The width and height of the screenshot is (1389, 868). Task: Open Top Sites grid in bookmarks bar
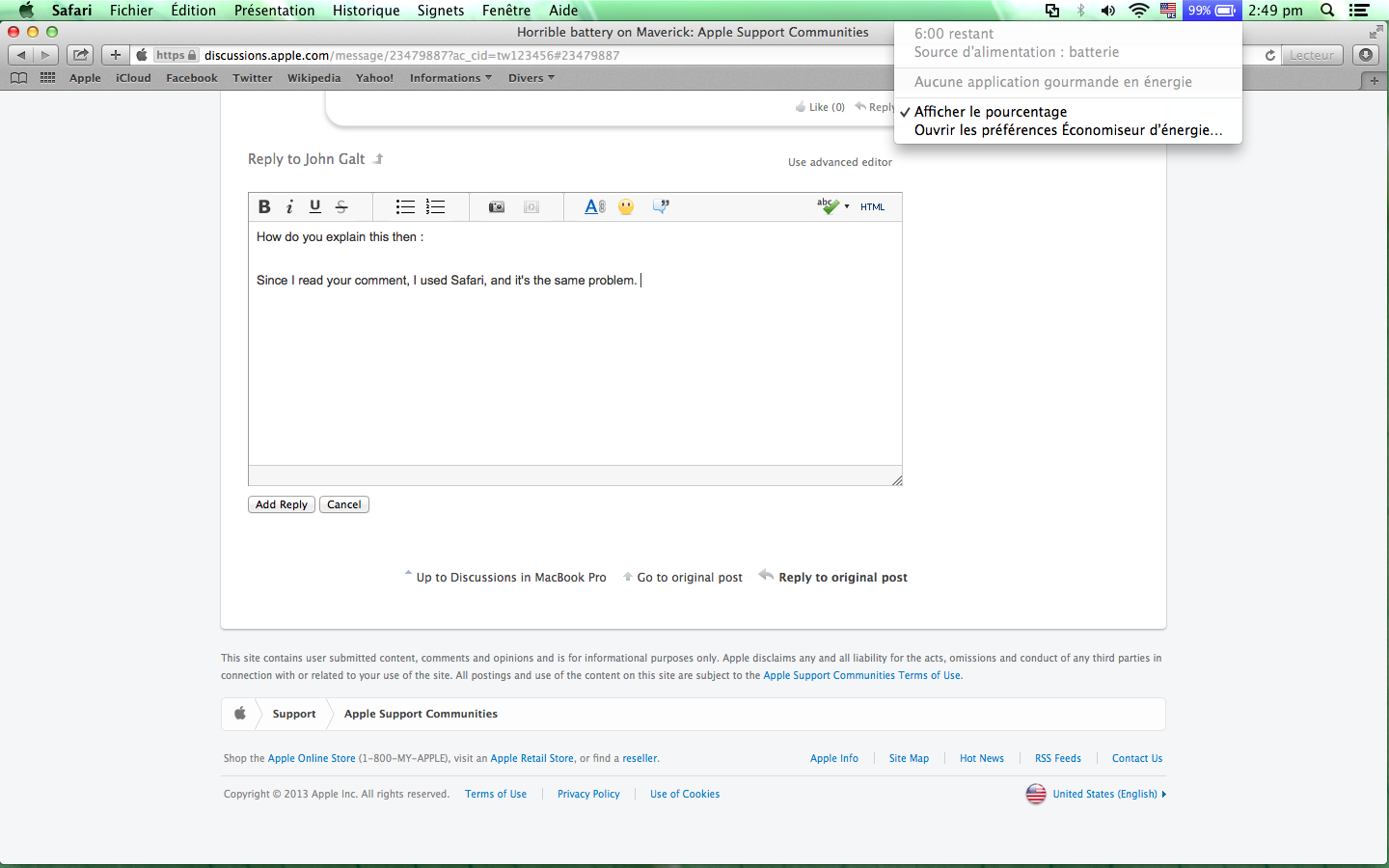click(47, 78)
